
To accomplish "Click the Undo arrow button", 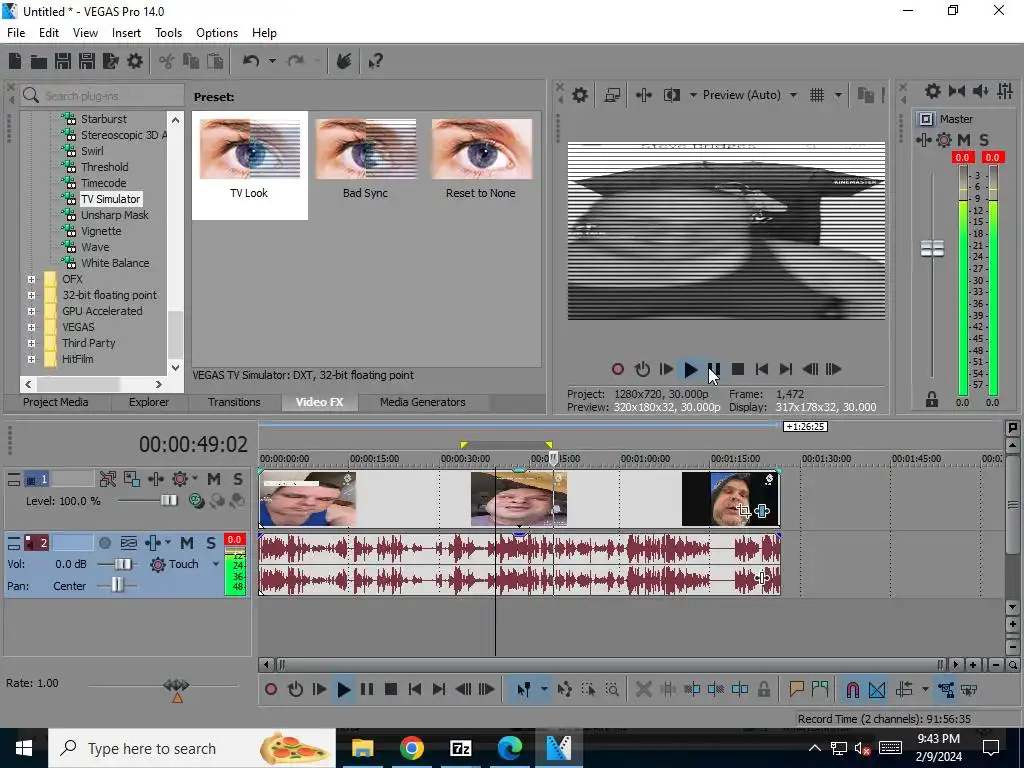I will (251, 61).
